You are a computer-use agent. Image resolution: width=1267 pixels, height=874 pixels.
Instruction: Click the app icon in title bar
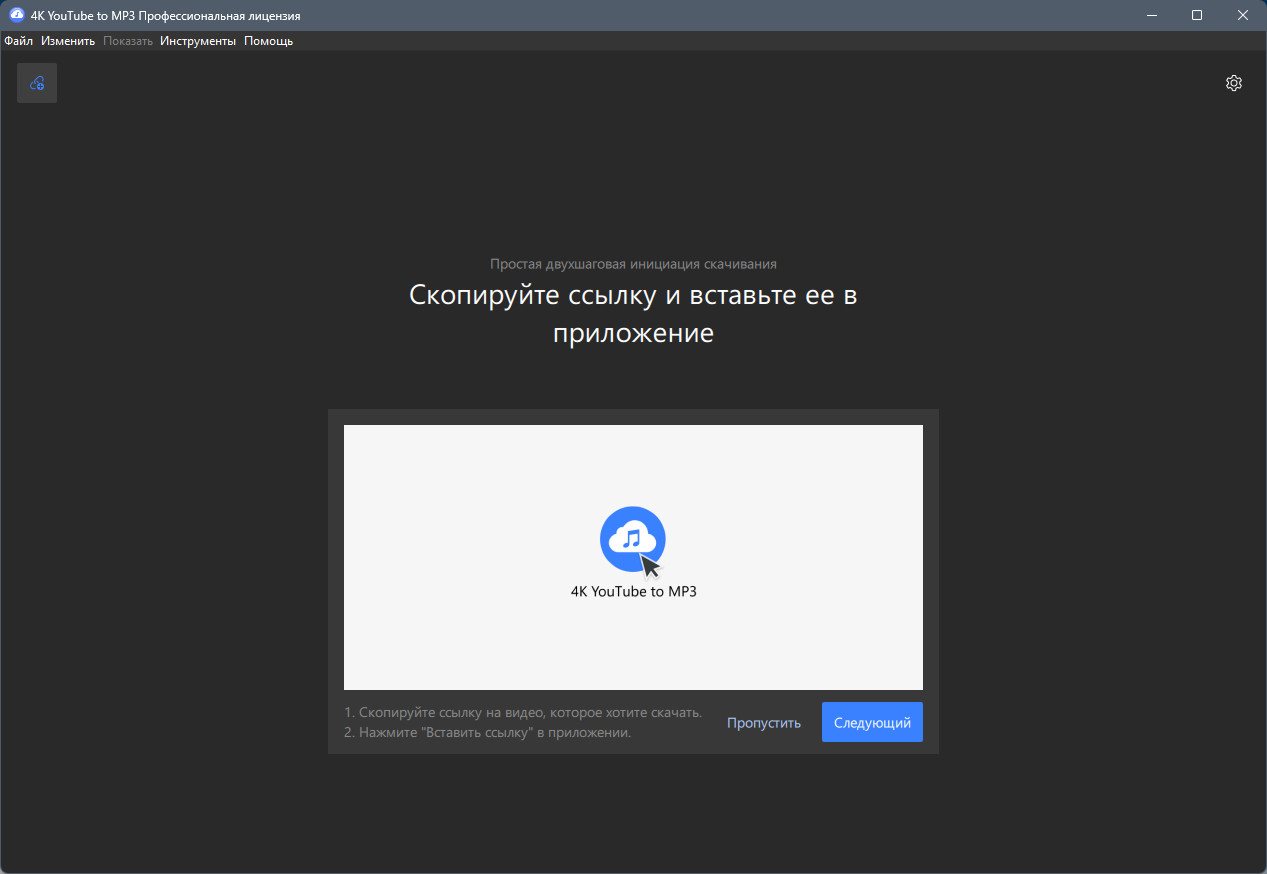tap(16, 15)
